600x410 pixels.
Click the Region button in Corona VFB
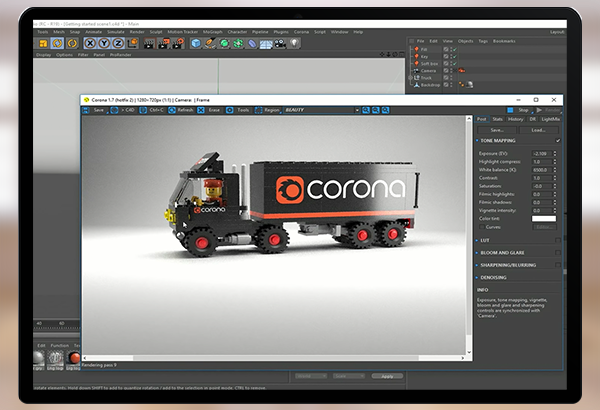pos(268,110)
